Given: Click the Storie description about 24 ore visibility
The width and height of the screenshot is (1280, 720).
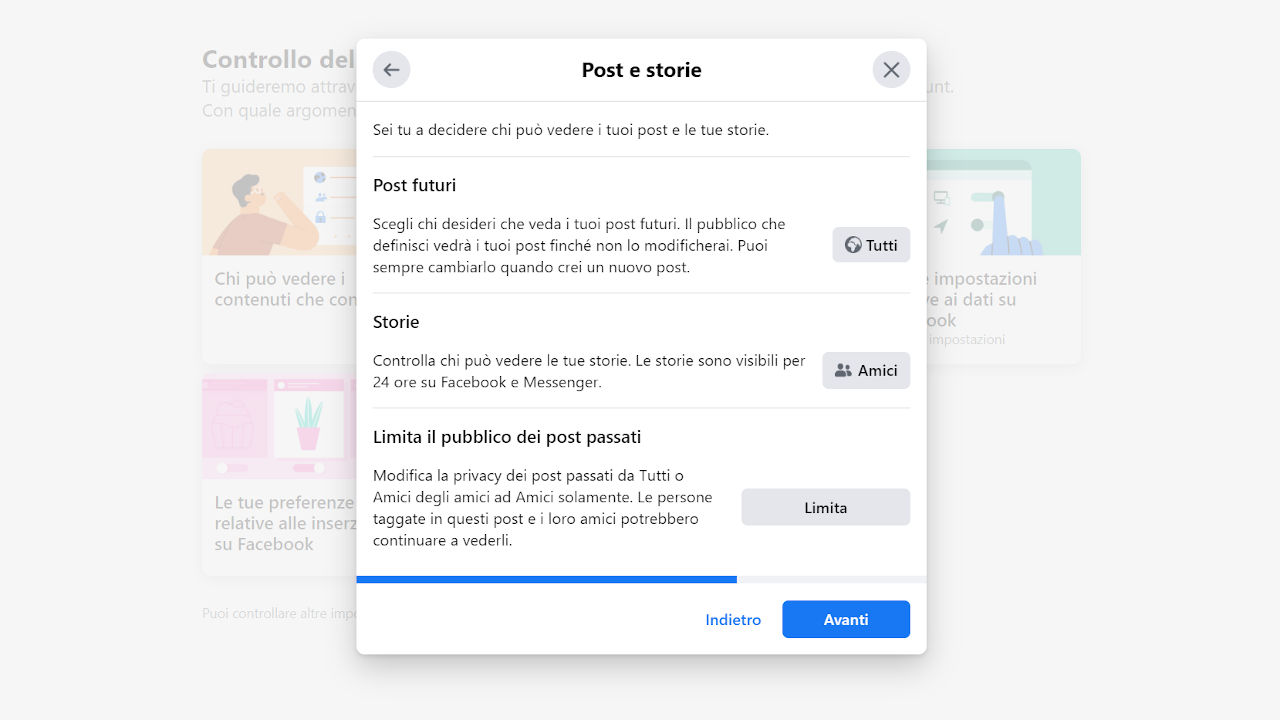Looking at the screenshot, I should (589, 371).
